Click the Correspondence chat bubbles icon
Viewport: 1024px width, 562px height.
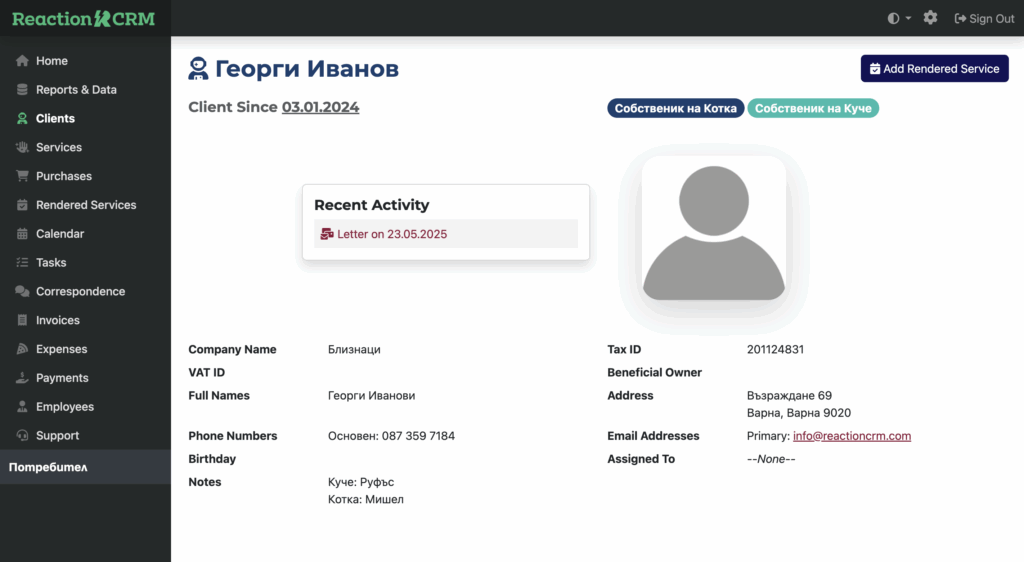[x=22, y=292]
